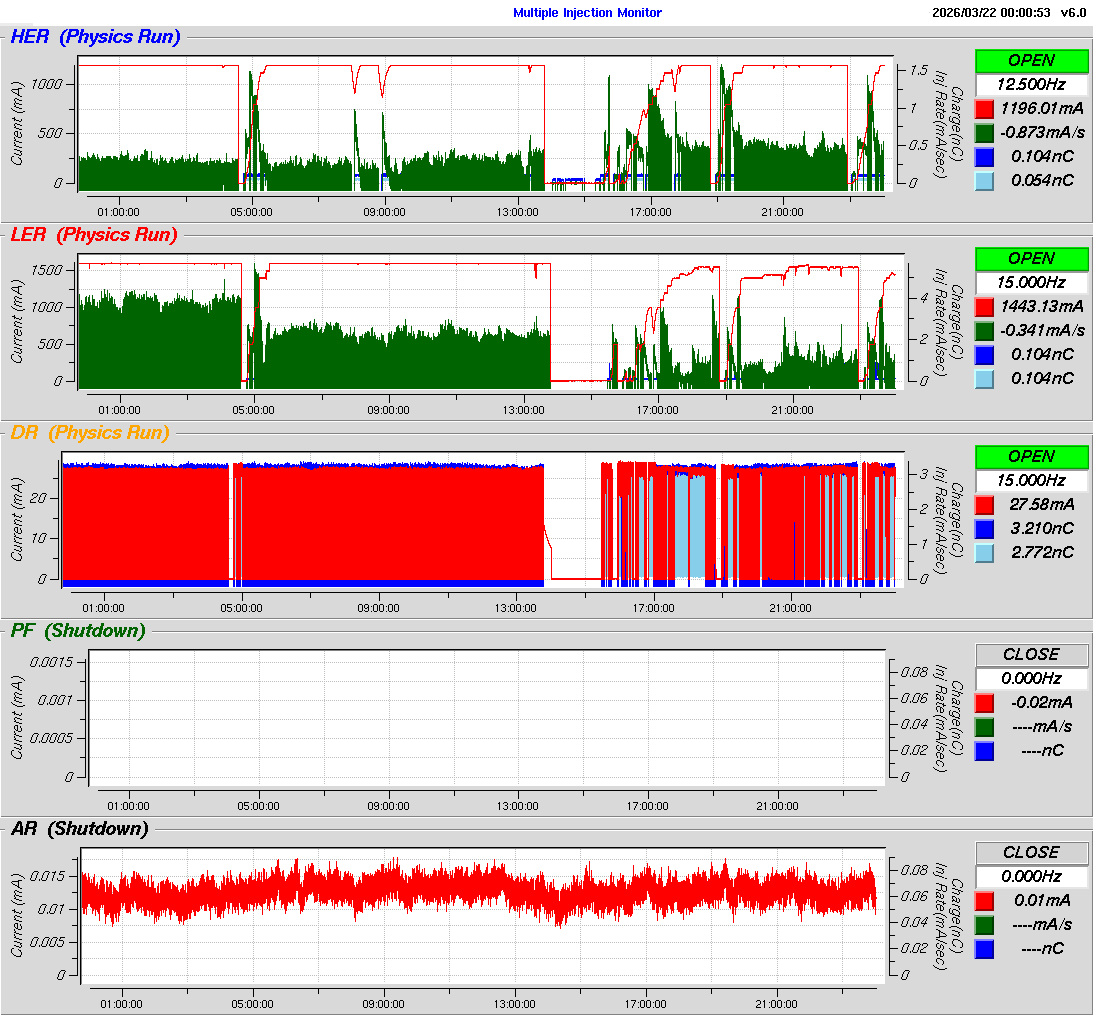Click the DR (Physics Run) section title
The height and width of the screenshot is (1015, 1093).
(89, 433)
